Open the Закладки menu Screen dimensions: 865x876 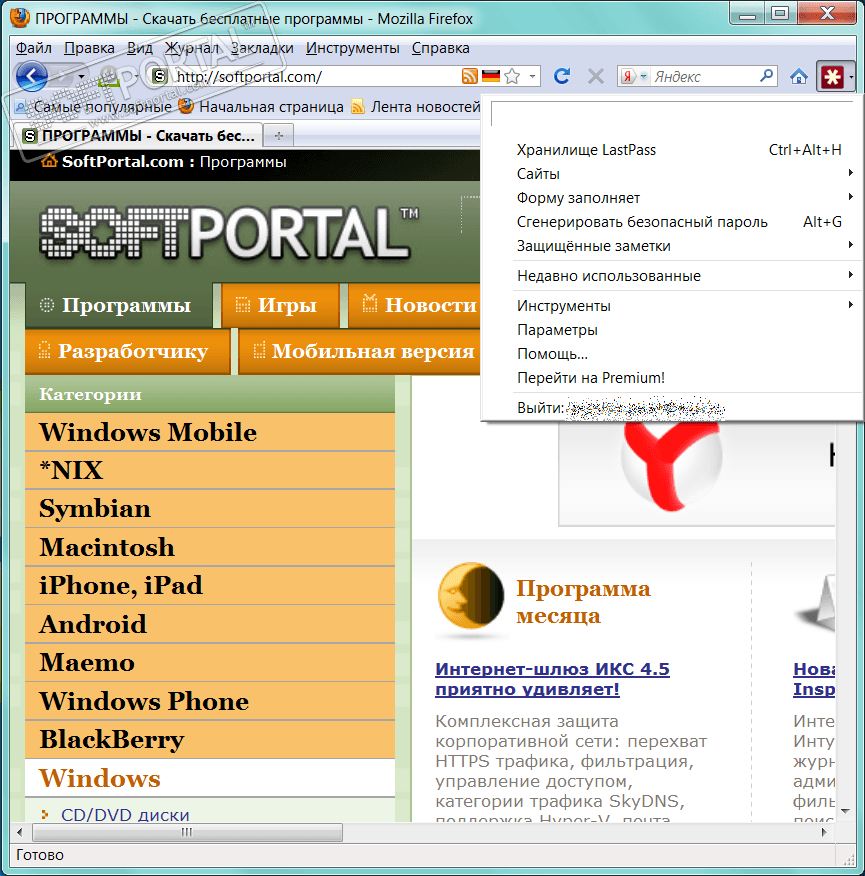pyautogui.click(x=262, y=48)
